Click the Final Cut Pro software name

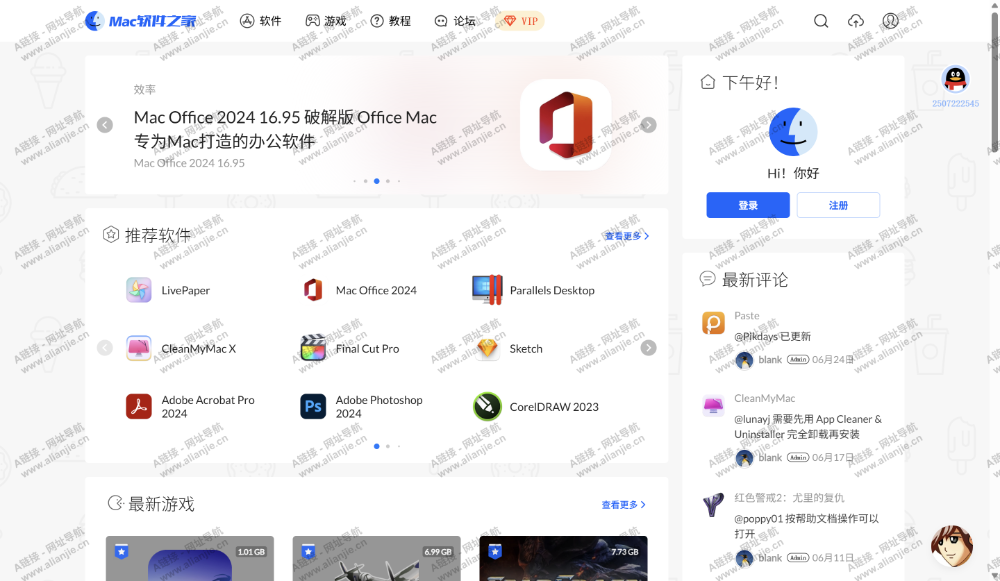[x=367, y=349]
